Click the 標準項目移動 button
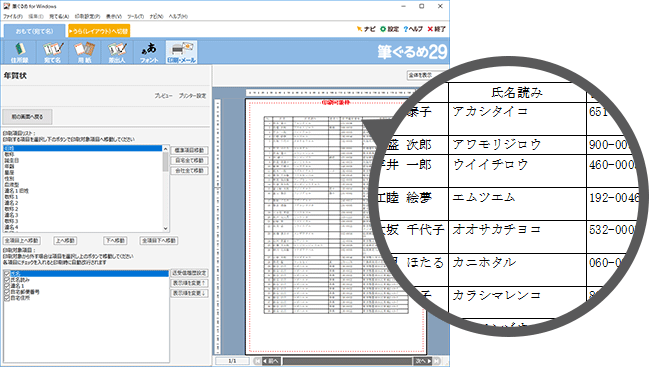Image resolution: width=650 pixels, height=367 pixels. [189, 151]
